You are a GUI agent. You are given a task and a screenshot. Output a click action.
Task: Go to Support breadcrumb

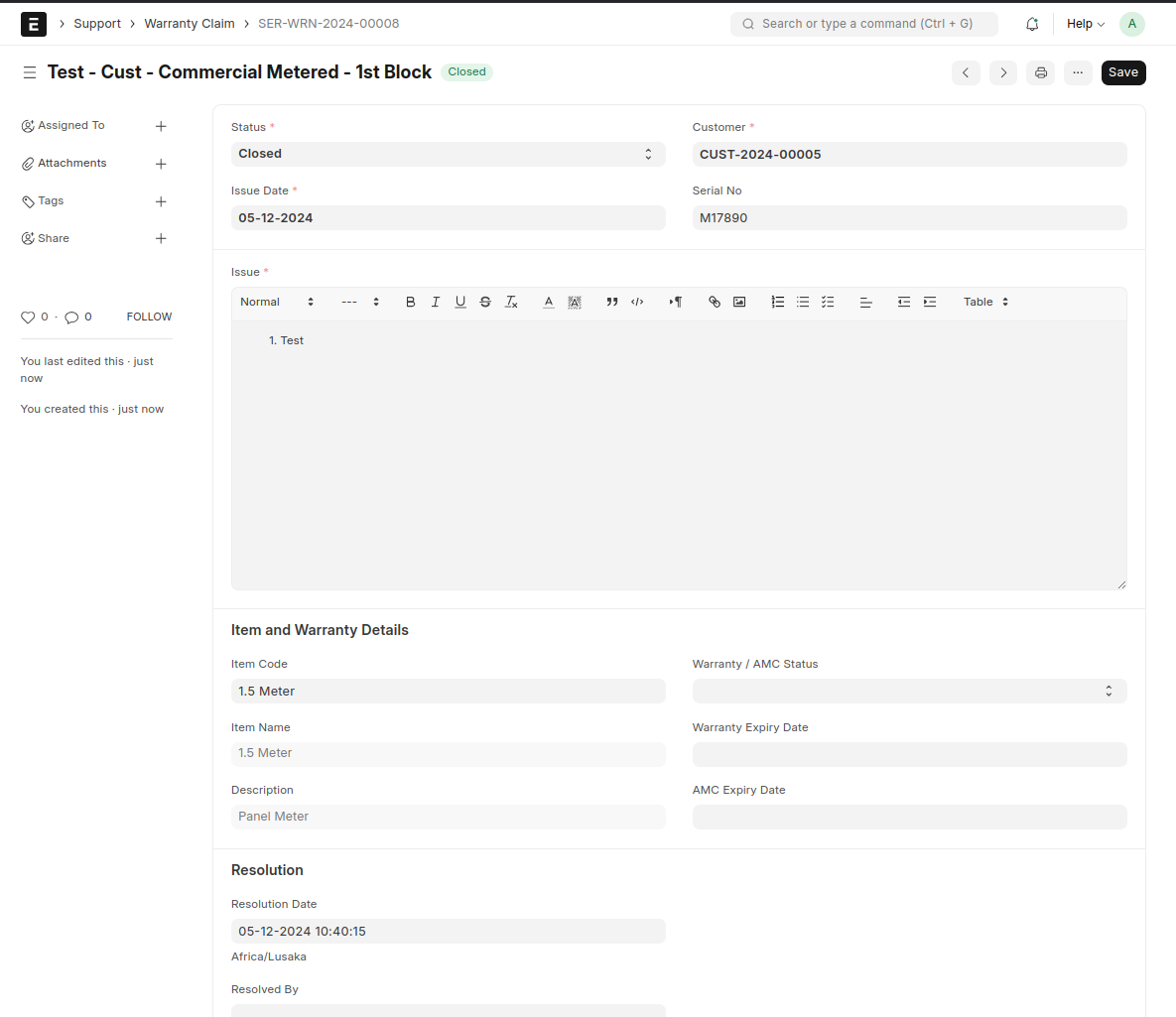[96, 24]
